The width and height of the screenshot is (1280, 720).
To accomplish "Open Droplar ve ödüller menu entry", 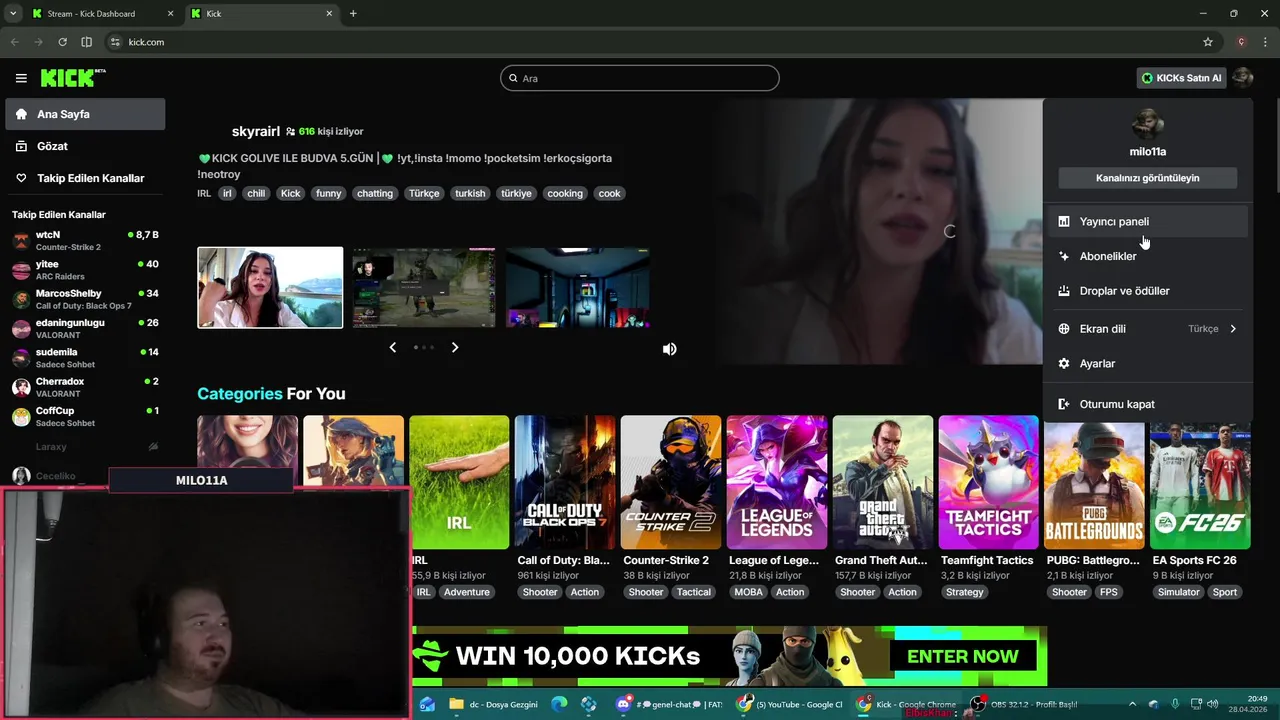I will pos(1148,291).
